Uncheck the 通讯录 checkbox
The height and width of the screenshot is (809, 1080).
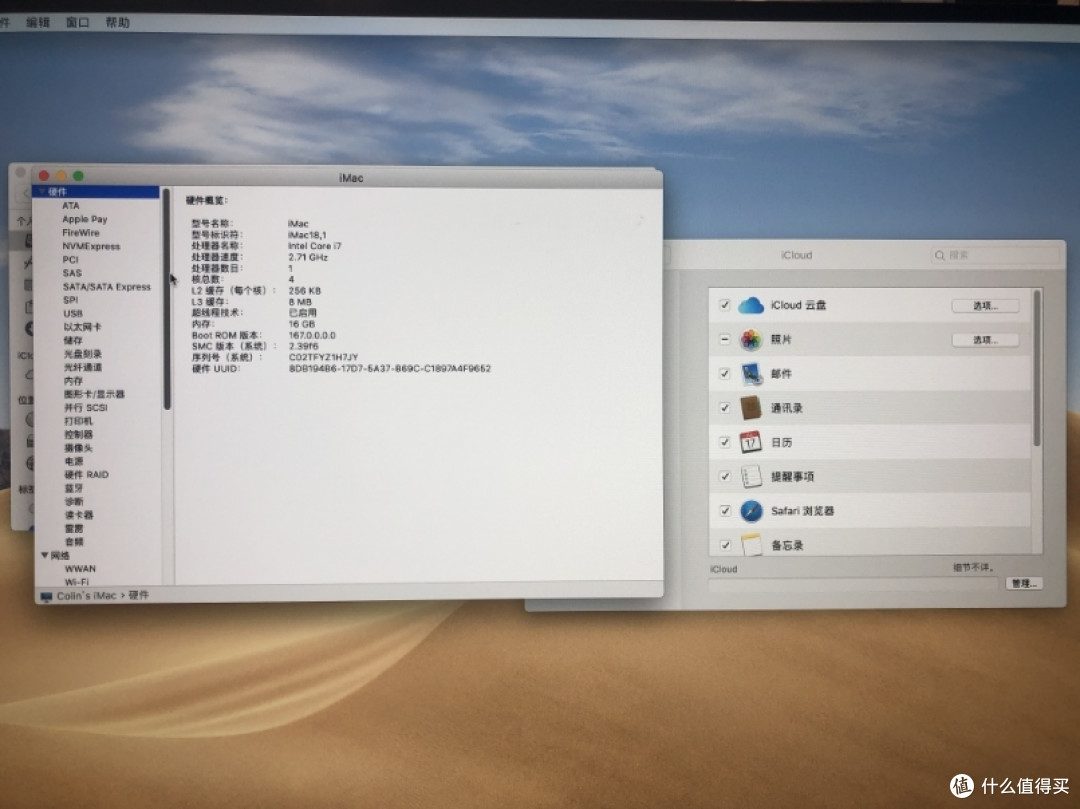click(724, 408)
